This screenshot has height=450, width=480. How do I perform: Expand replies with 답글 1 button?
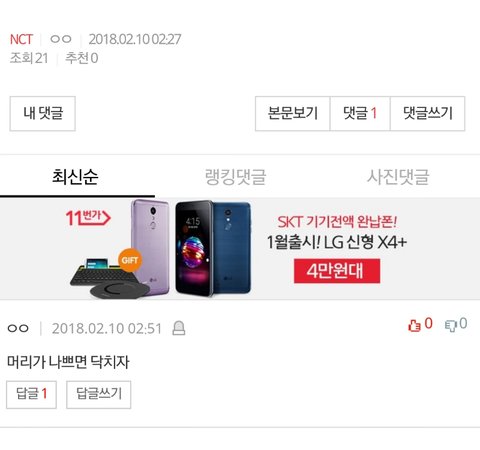coord(31,394)
